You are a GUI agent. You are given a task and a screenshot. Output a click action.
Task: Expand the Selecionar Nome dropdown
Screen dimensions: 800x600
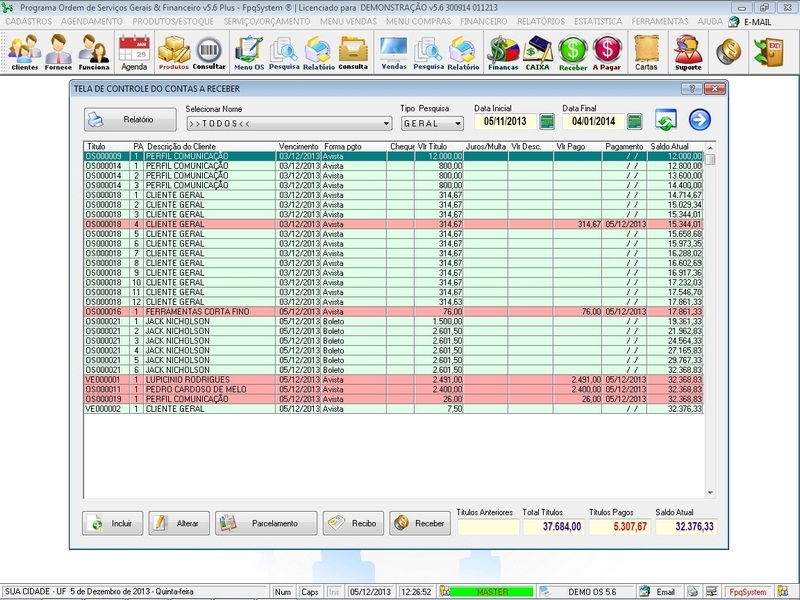coord(386,124)
